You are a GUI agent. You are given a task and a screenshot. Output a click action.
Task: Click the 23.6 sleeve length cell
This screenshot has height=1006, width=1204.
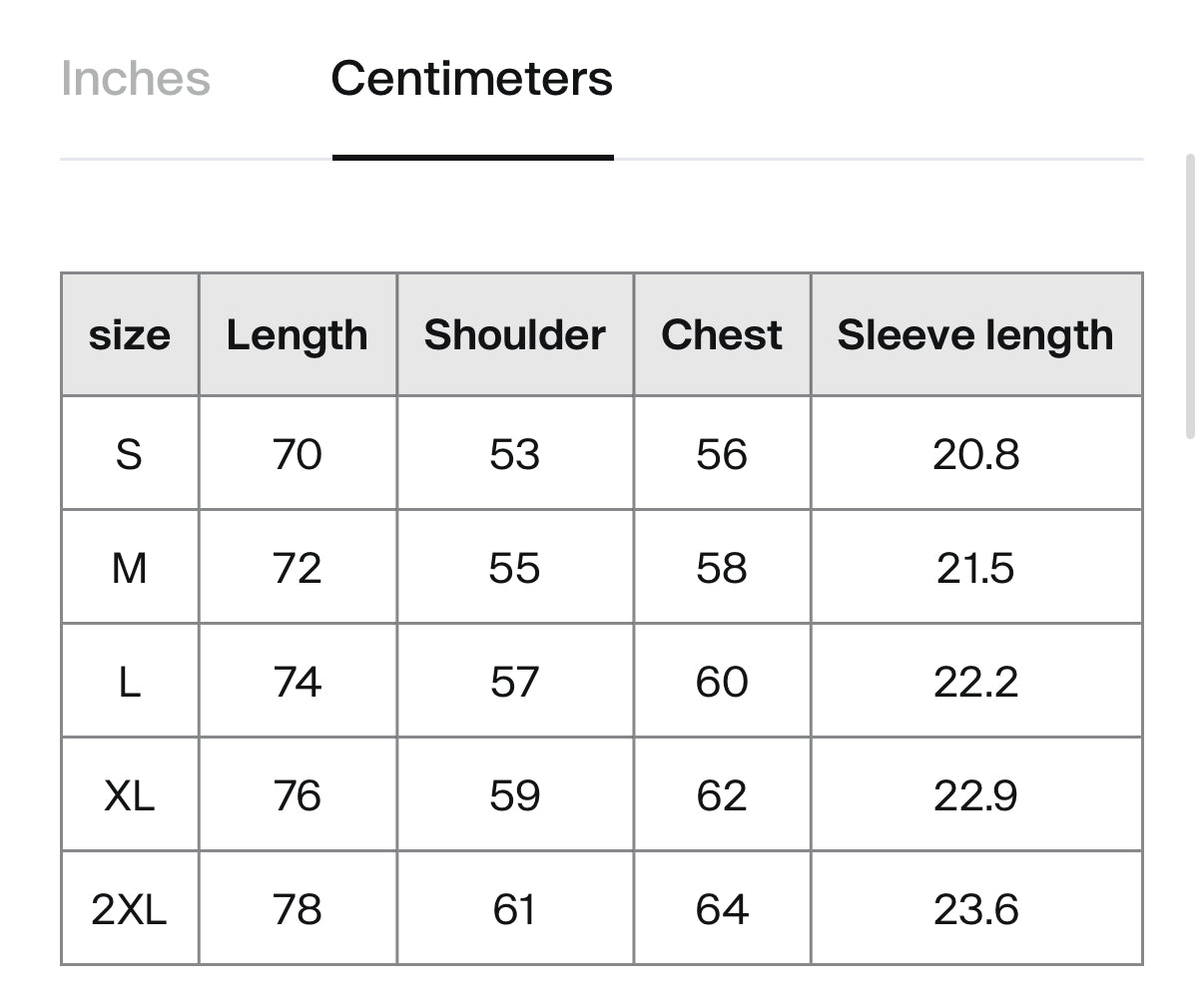(x=976, y=909)
